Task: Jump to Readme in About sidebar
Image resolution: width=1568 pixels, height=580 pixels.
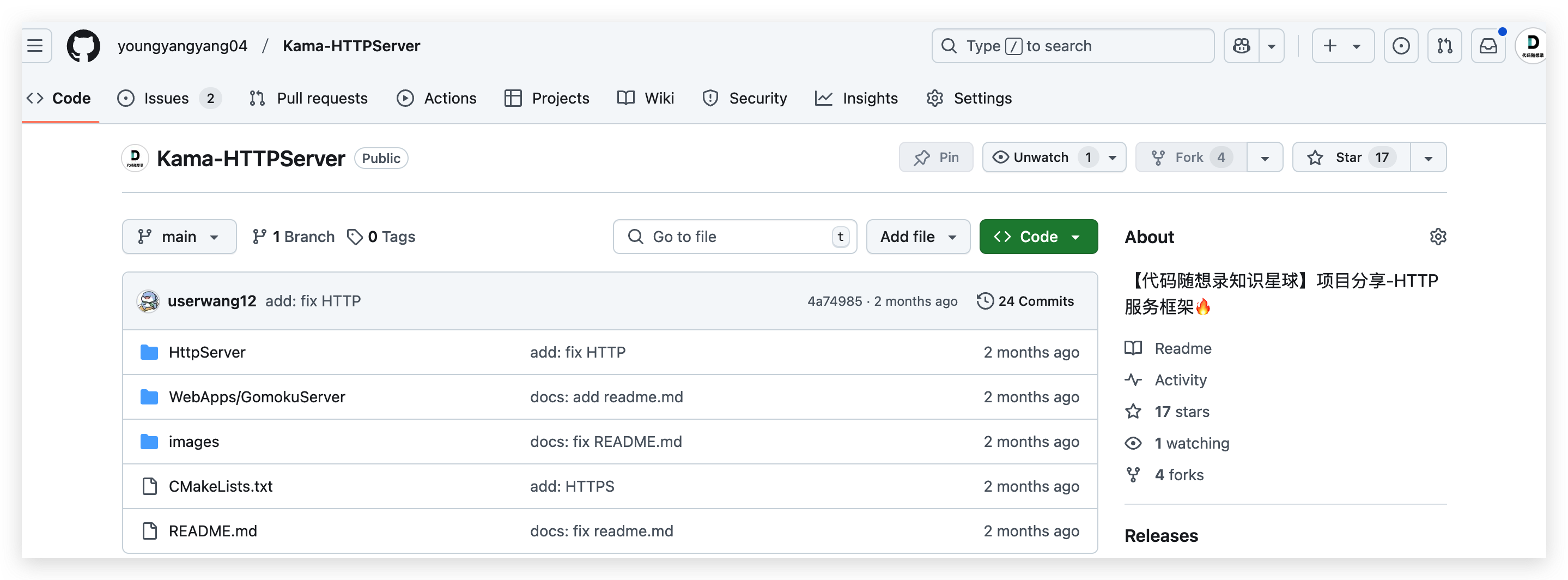Action: tap(1168, 348)
